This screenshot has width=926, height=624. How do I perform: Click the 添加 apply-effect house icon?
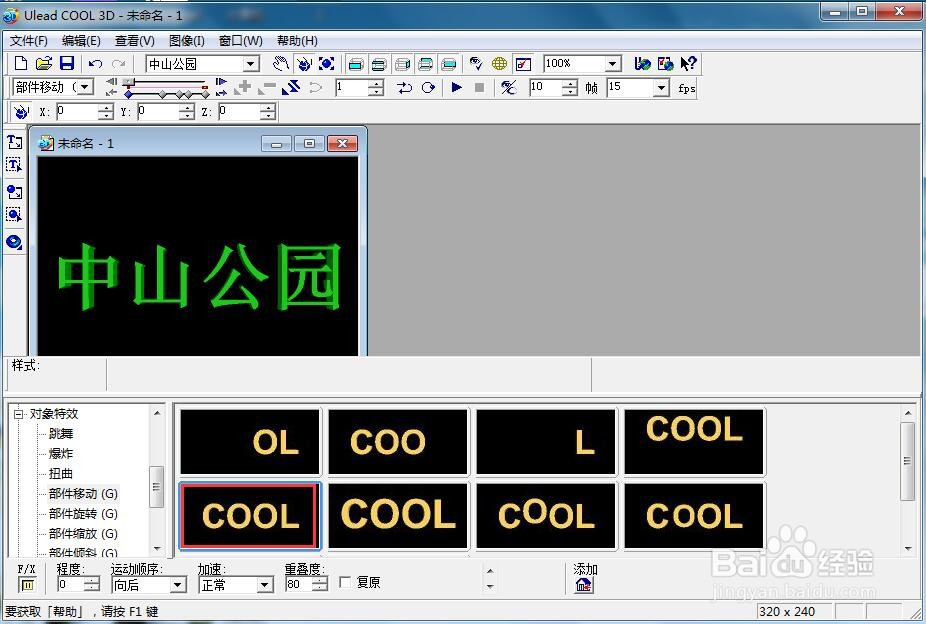pyautogui.click(x=583, y=585)
